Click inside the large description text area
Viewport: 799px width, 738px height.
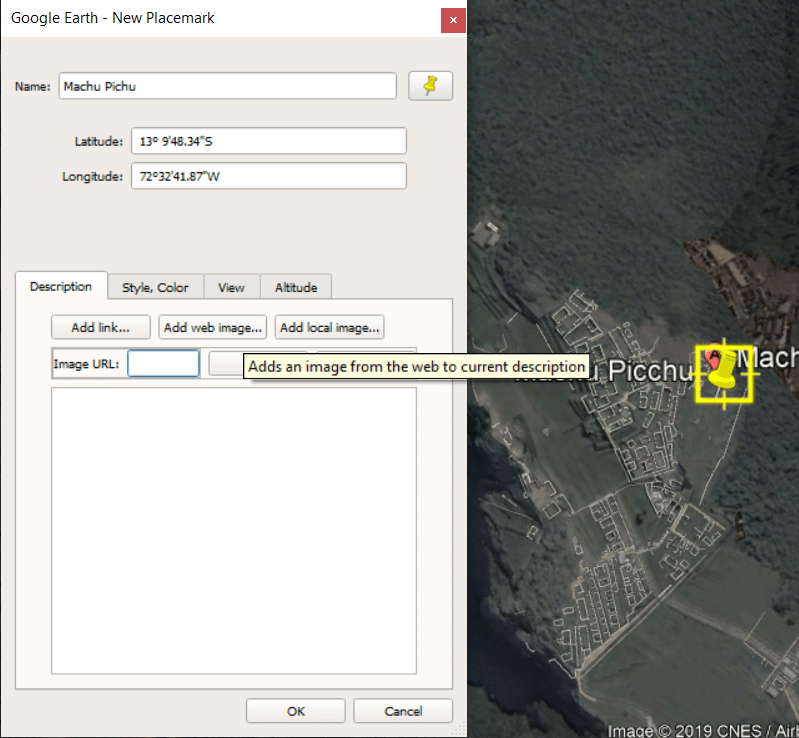(x=234, y=531)
